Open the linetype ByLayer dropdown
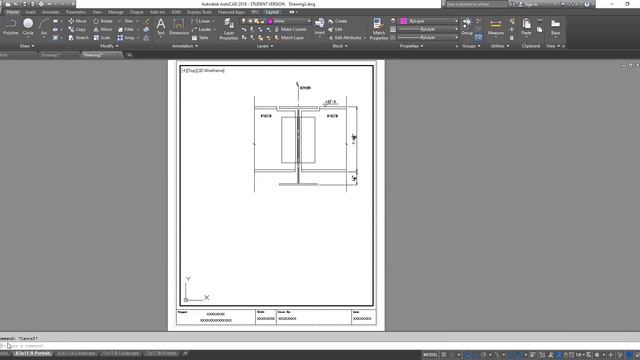This screenshot has height=360, width=640. point(428,38)
